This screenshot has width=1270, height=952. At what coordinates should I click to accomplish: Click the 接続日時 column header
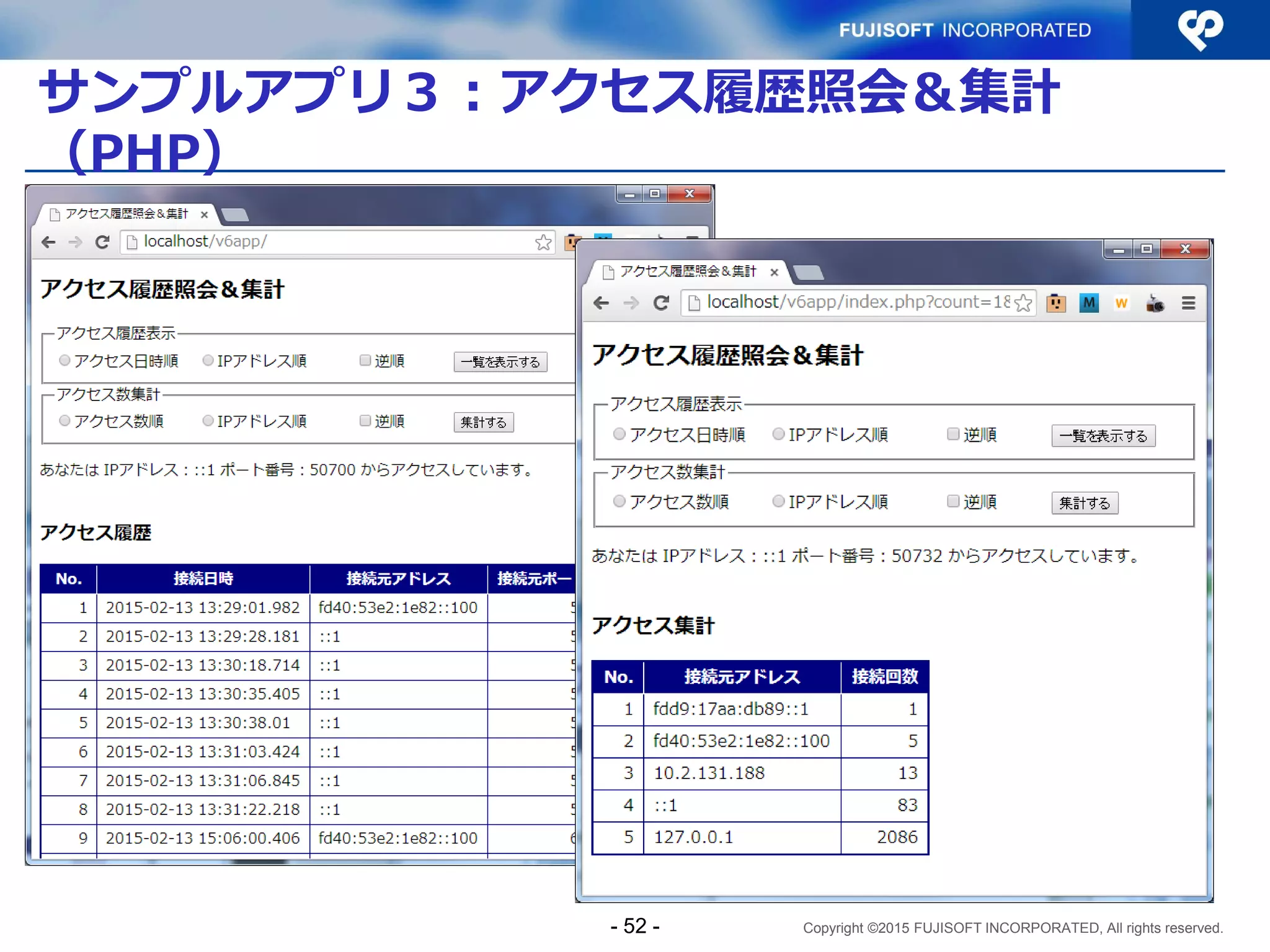click(x=203, y=579)
